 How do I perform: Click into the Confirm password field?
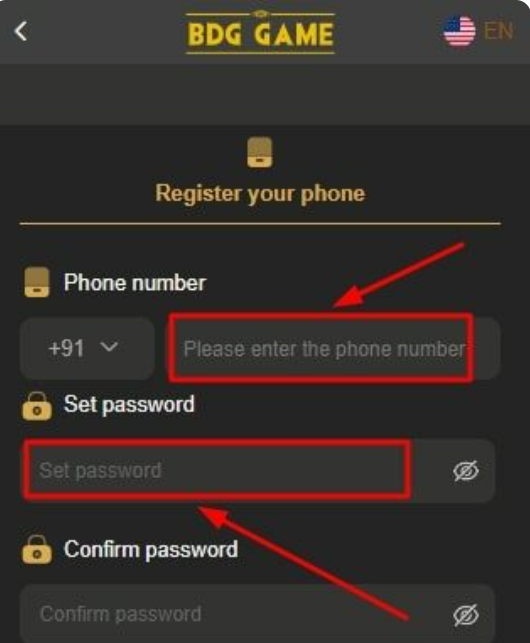[258, 614]
